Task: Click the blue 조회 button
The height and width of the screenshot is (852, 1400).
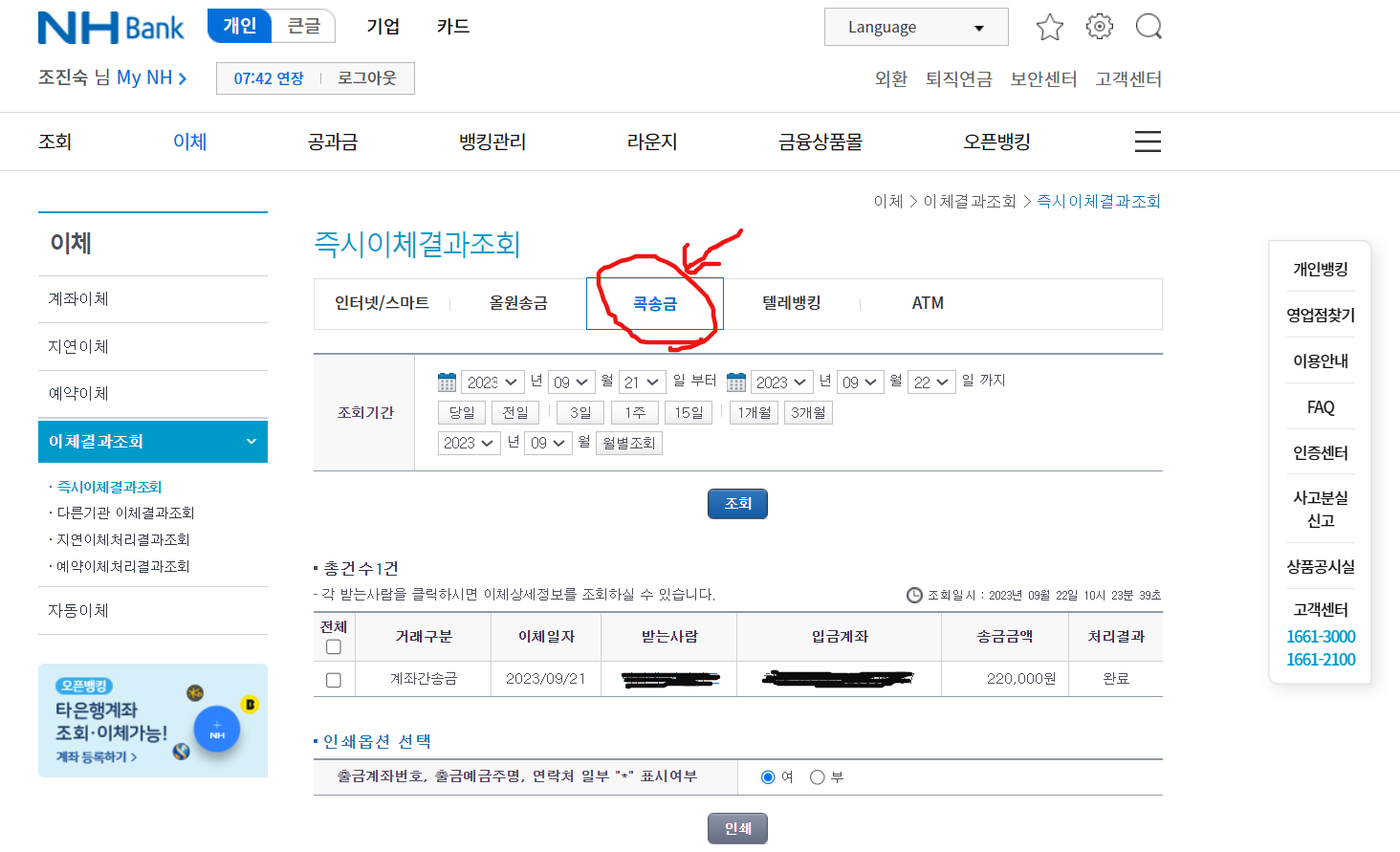Action: (736, 503)
